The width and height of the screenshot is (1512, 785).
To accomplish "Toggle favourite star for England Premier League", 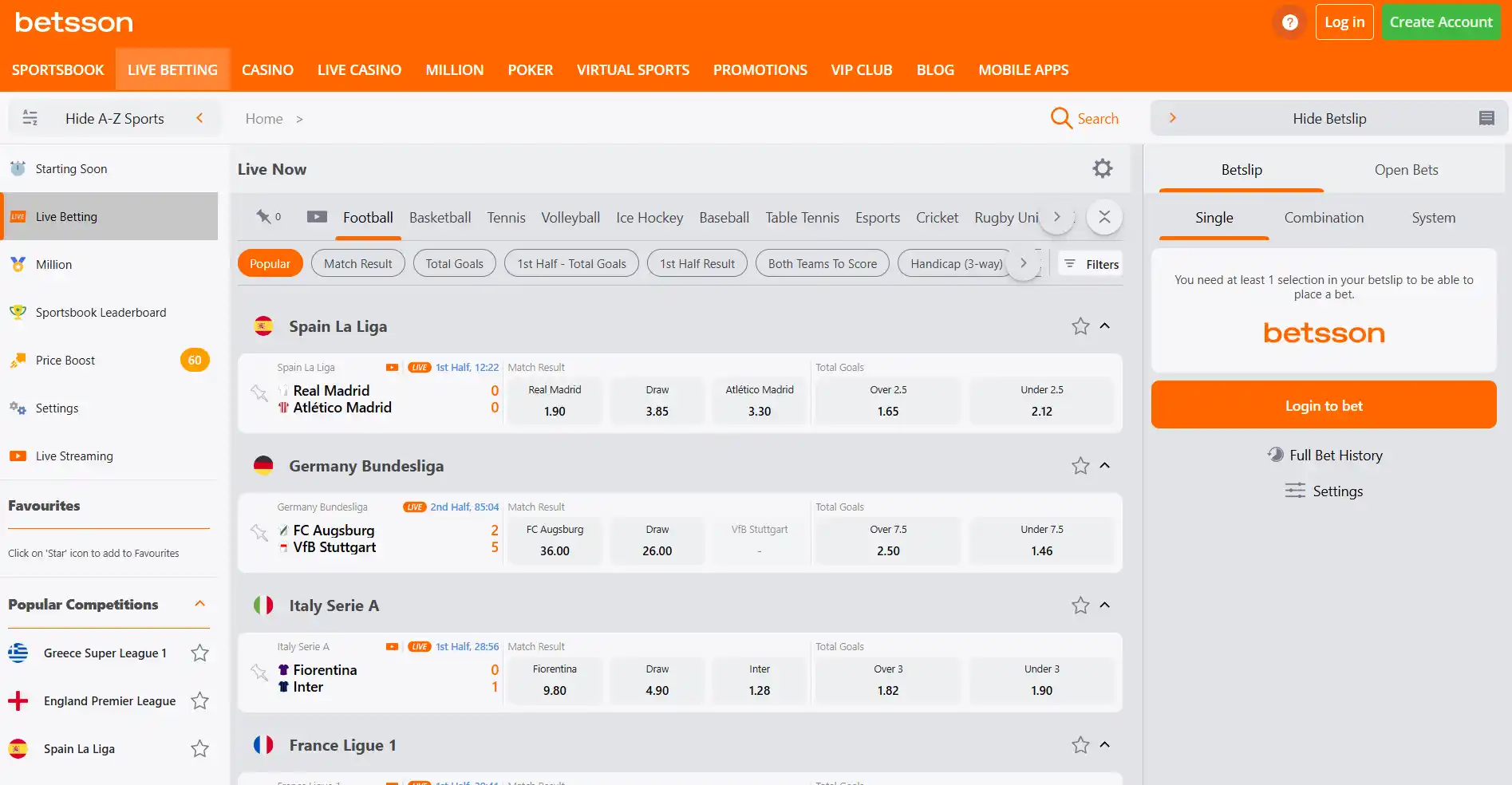I will [x=199, y=701].
